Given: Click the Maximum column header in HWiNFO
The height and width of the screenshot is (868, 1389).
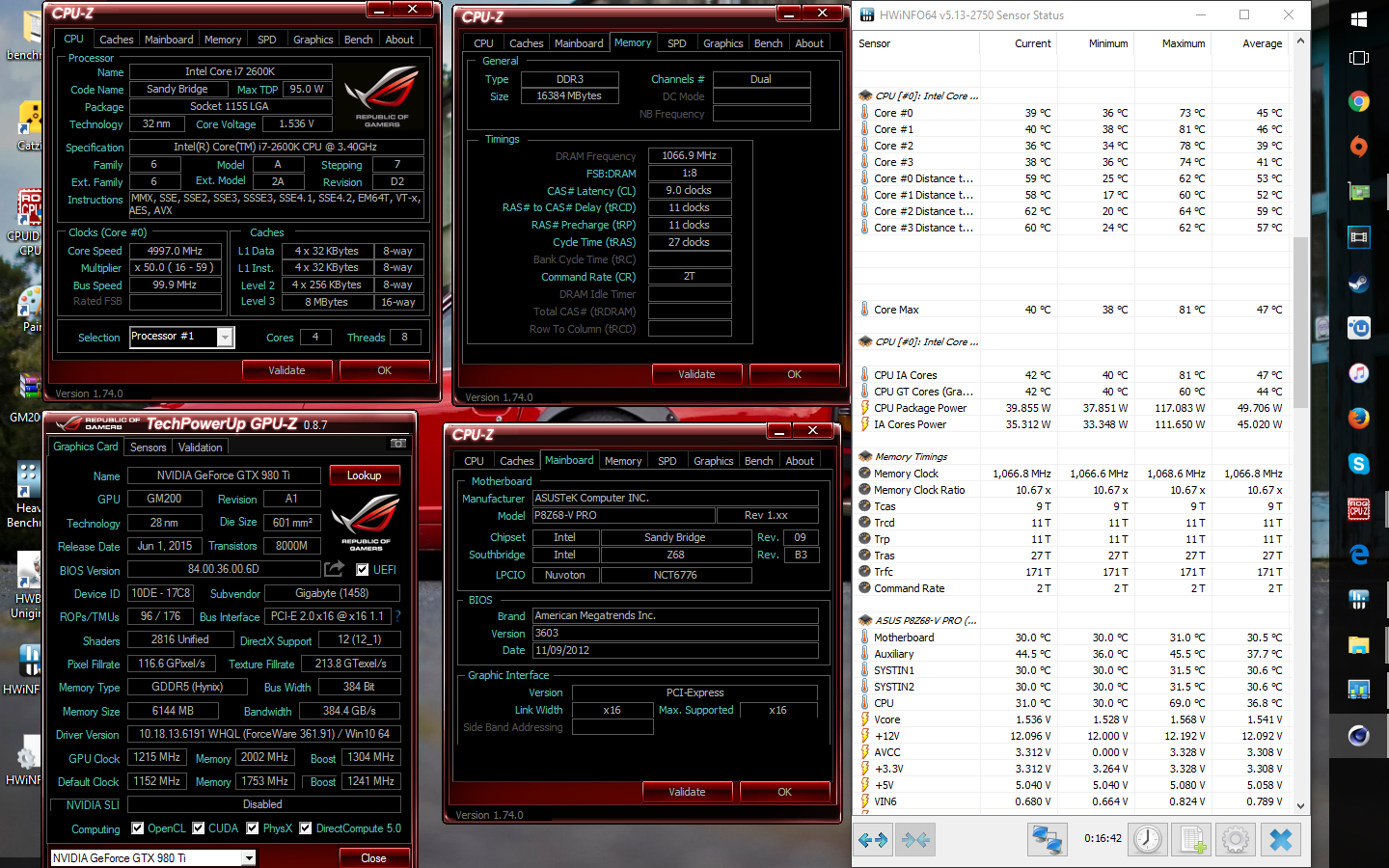Looking at the screenshot, I should pyautogui.click(x=1184, y=43).
